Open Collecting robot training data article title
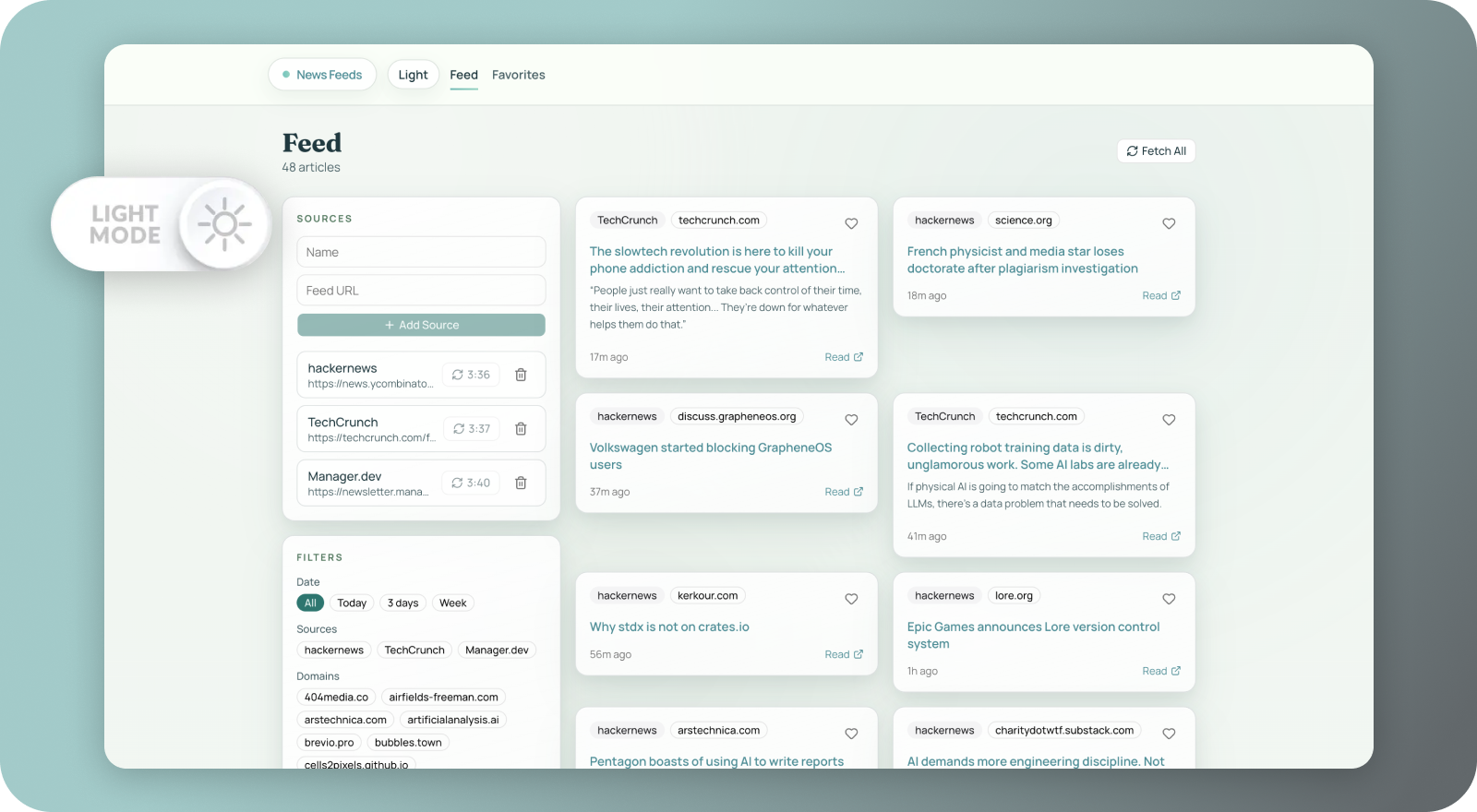This screenshot has width=1477, height=812. [1038, 456]
